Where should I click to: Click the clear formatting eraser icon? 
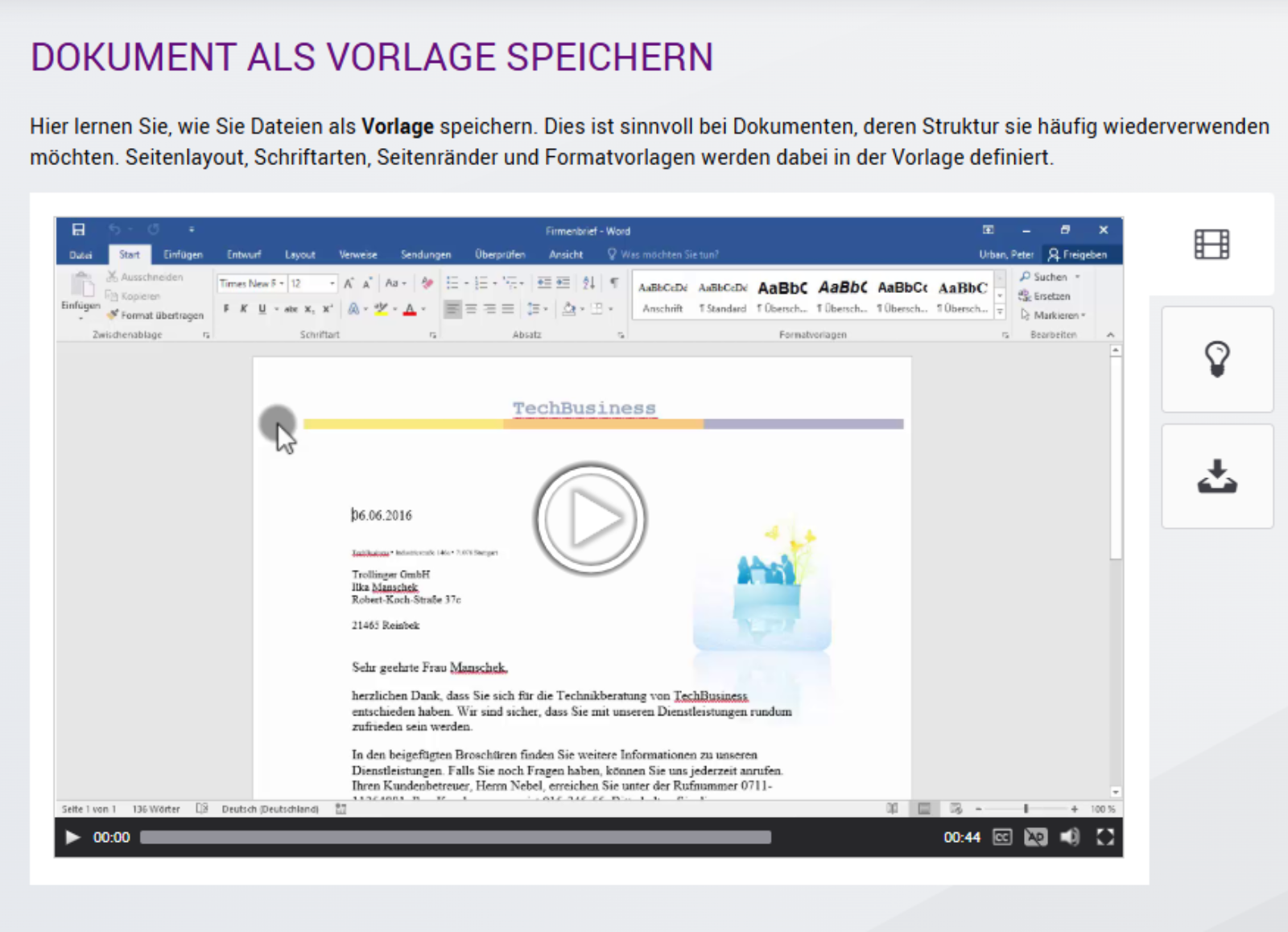(427, 283)
